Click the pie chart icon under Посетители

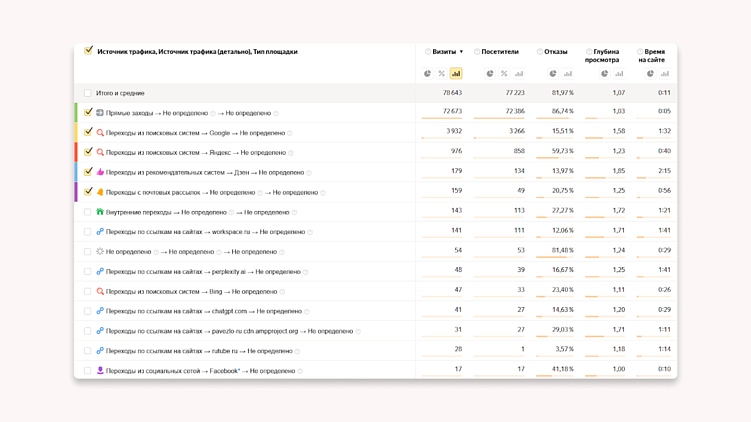(x=490, y=73)
